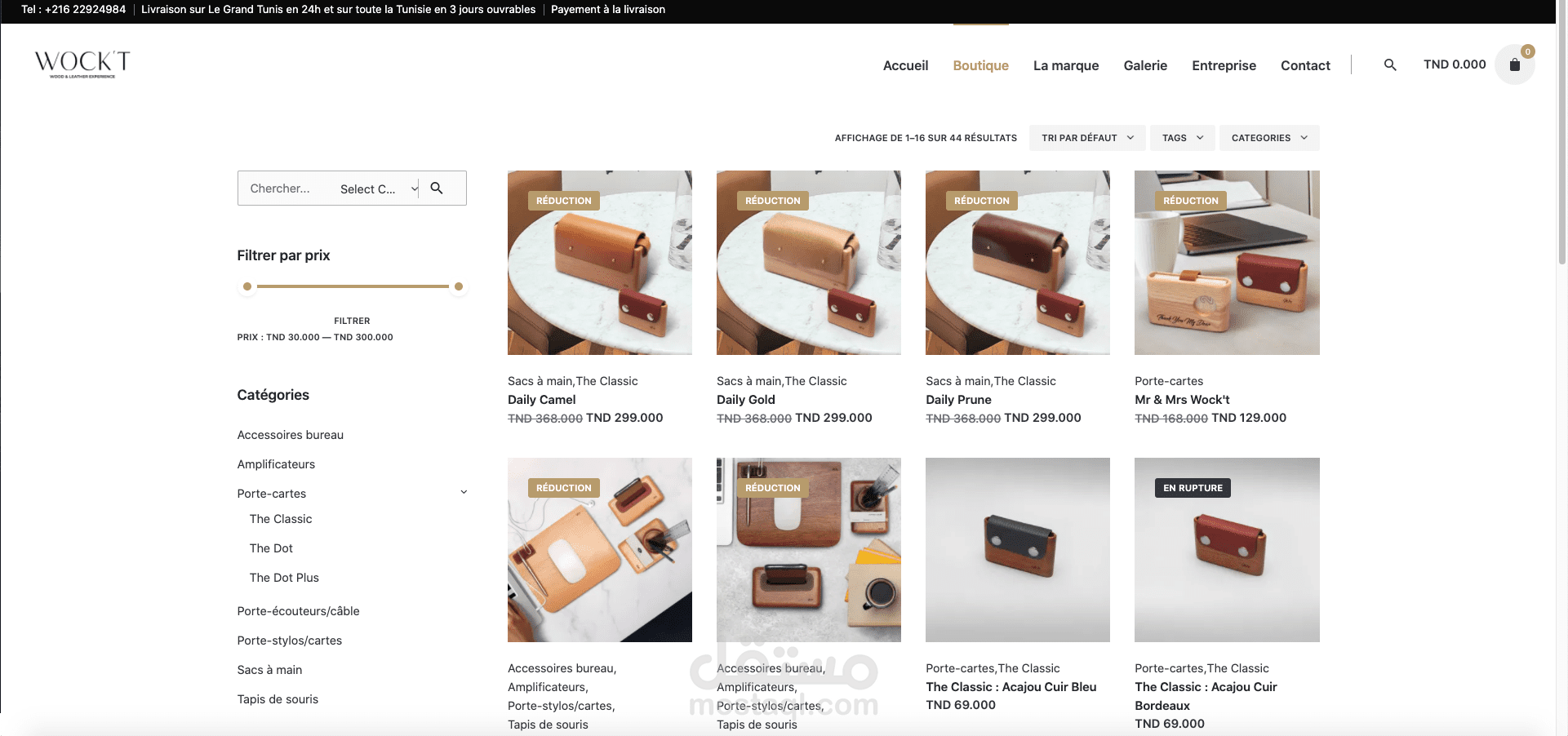Click the En rupture badge
The height and width of the screenshot is (736, 1568).
[1193, 488]
